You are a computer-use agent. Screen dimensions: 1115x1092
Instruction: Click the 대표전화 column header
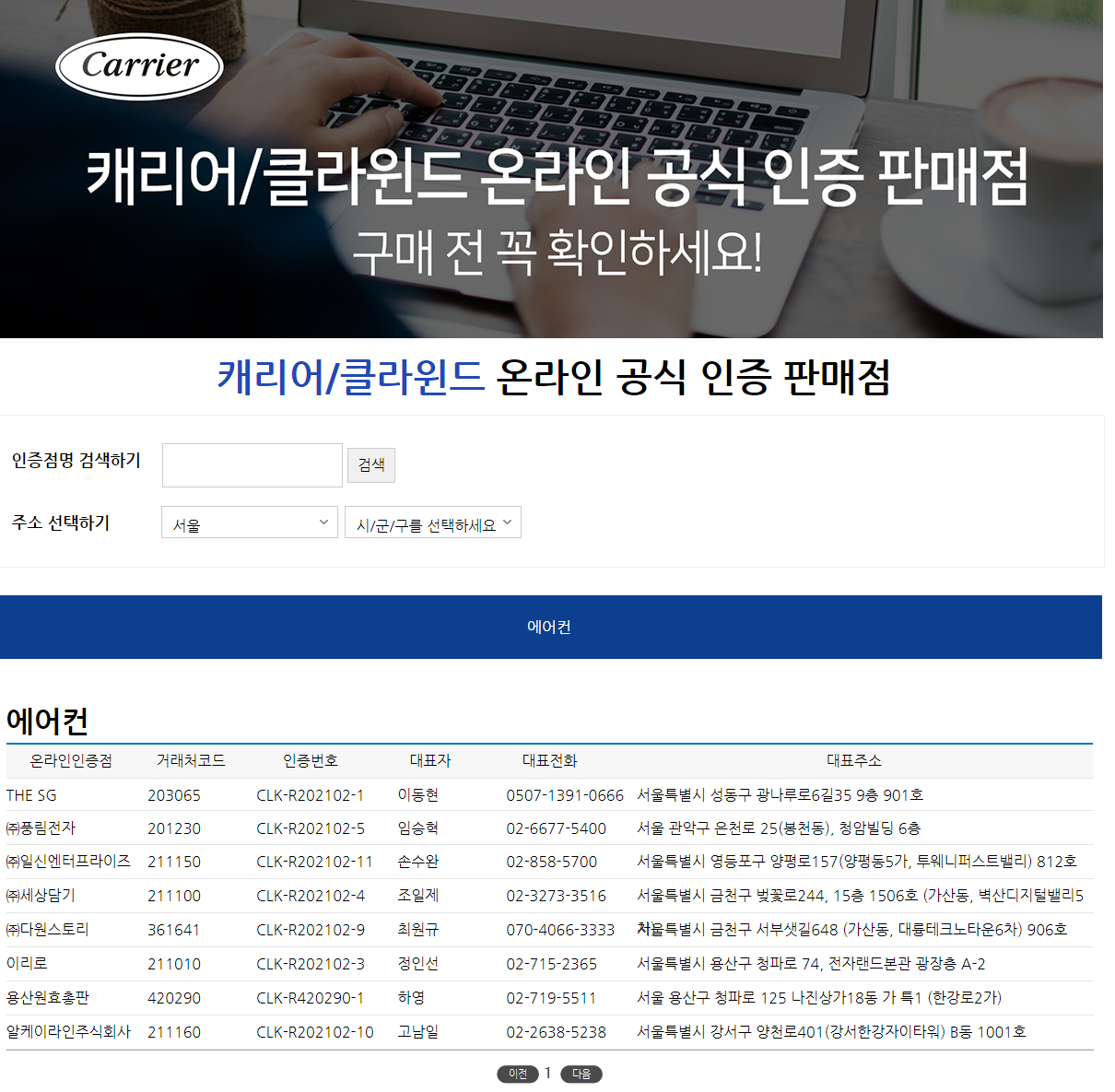550,760
